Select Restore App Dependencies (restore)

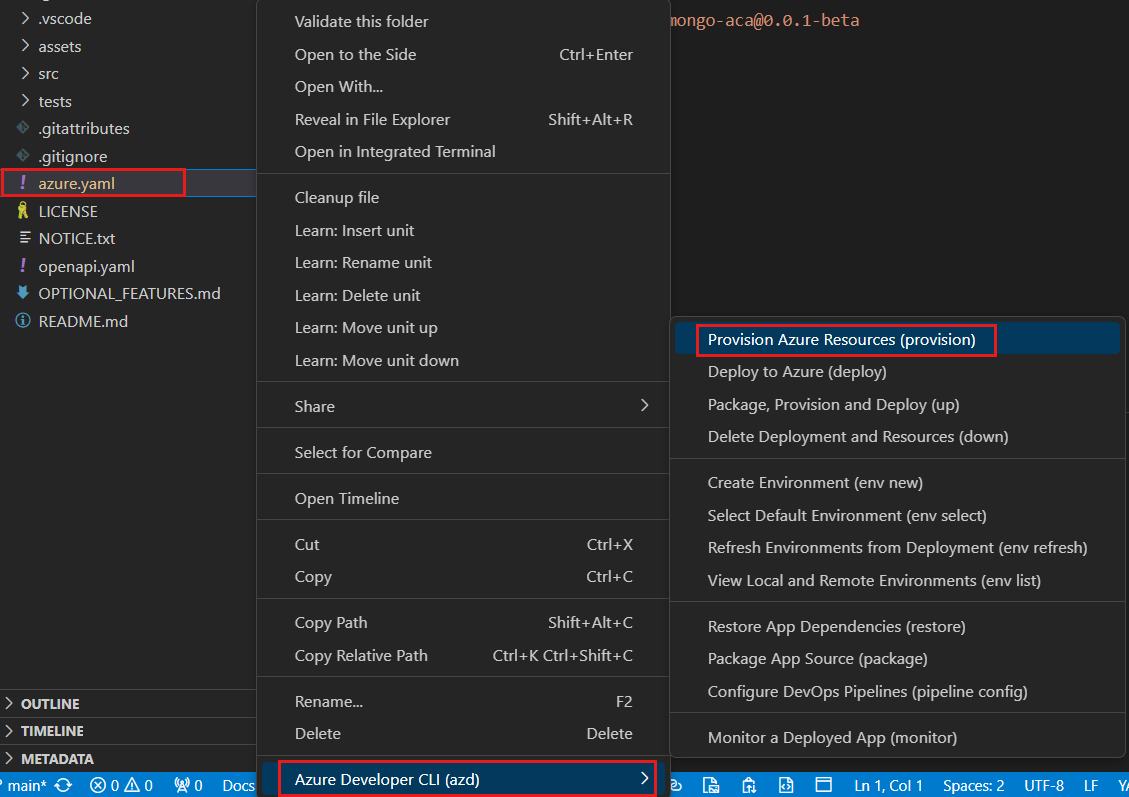(897, 627)
